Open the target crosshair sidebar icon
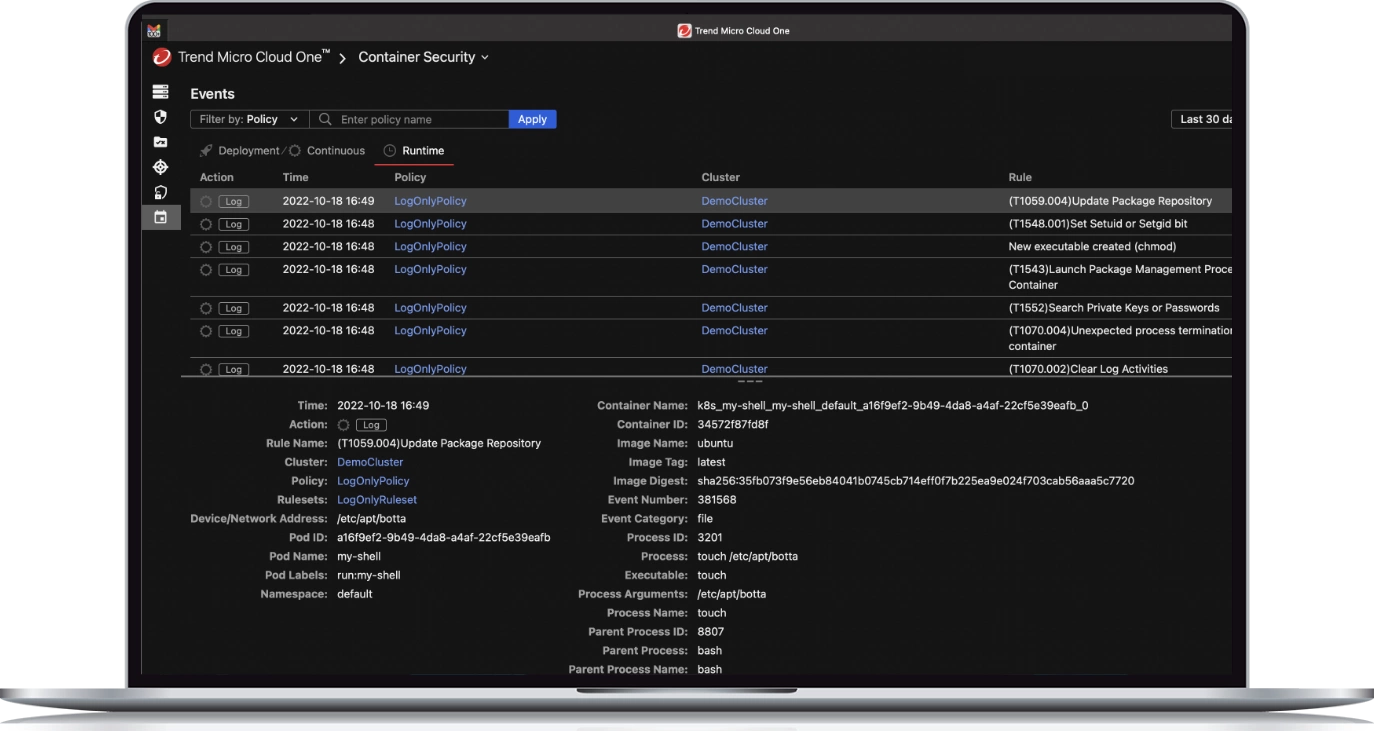This screenshot has height=732, width=1375. (160, 167)
